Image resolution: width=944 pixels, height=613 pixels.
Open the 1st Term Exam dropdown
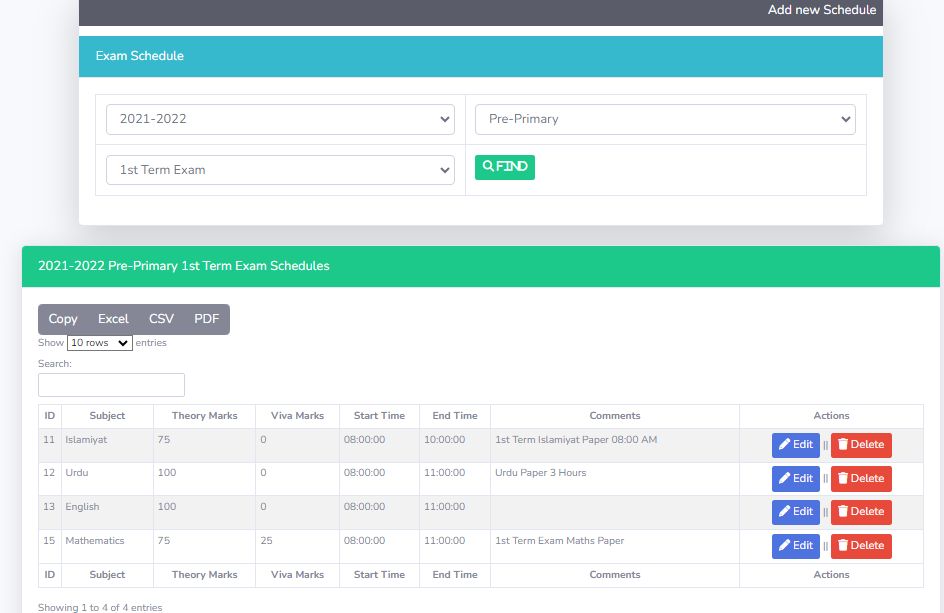coord(280,170)
